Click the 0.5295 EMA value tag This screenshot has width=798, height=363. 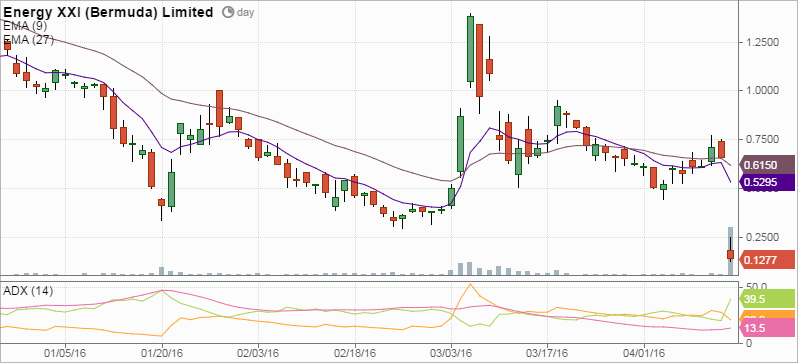pyautogui.click(x=766, y=182)
